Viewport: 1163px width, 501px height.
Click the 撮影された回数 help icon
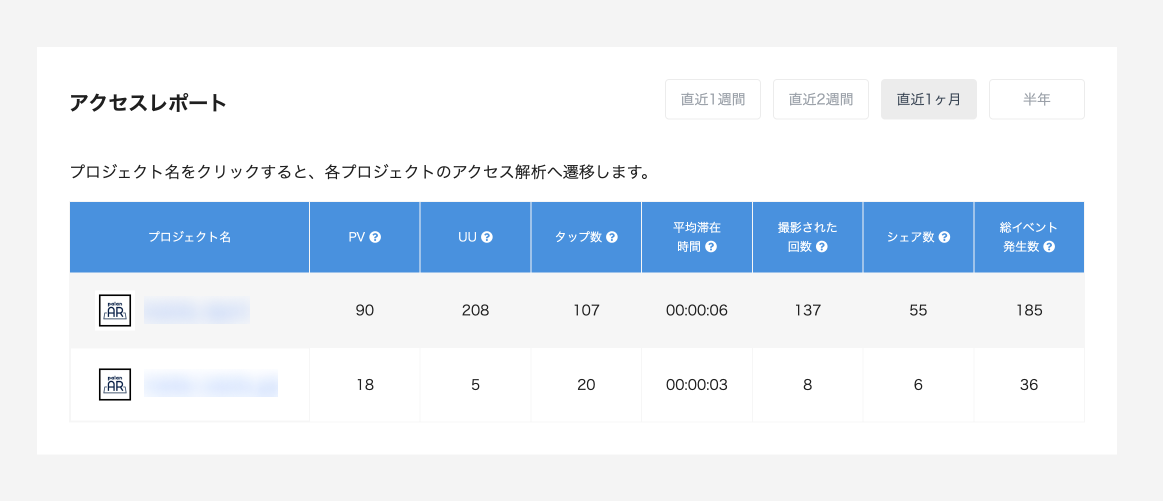coord(821,247)
